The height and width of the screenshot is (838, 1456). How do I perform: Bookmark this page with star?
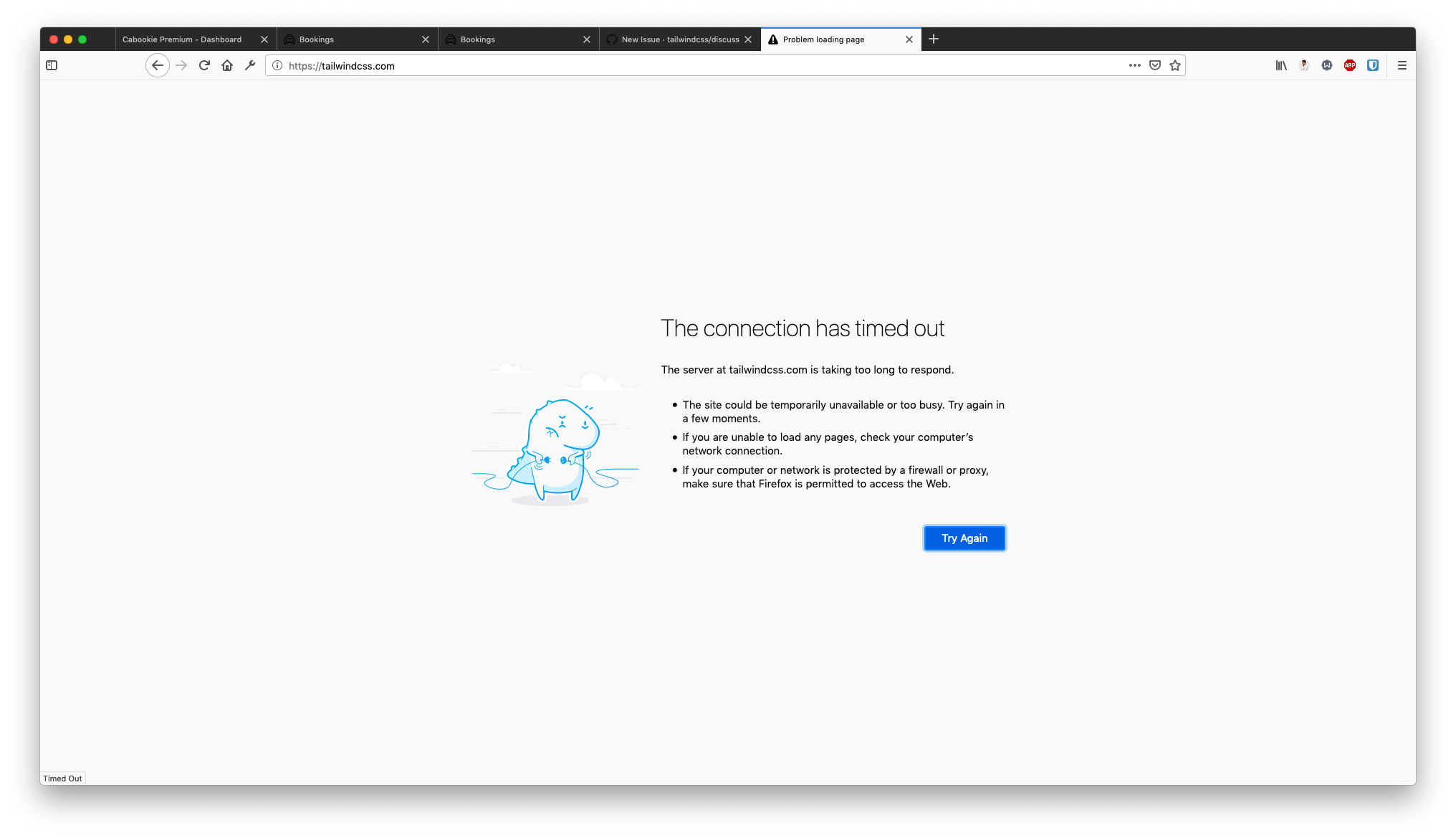1175,65
